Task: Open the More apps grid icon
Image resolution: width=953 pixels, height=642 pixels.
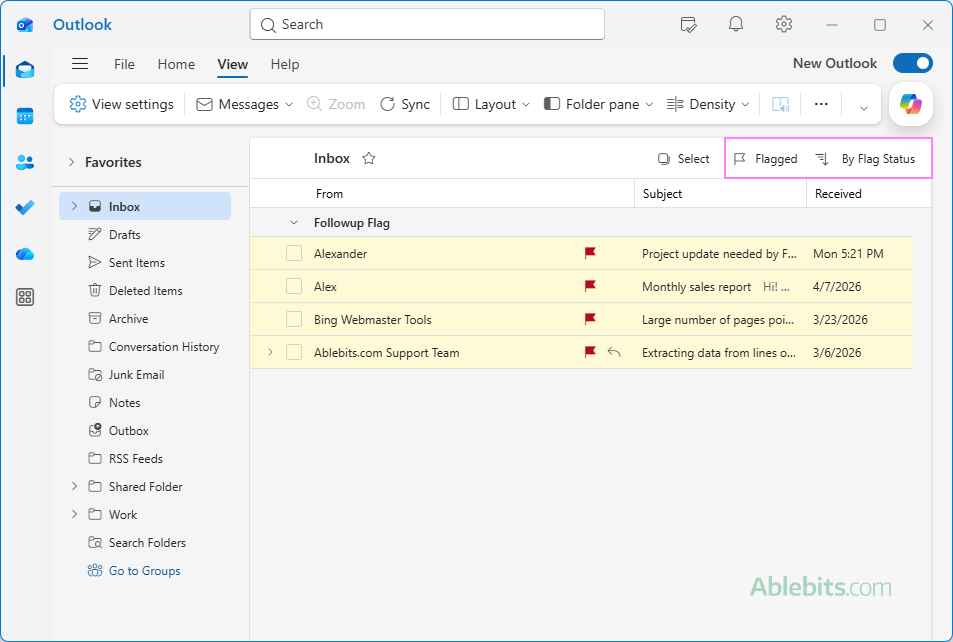Action: 25,297
